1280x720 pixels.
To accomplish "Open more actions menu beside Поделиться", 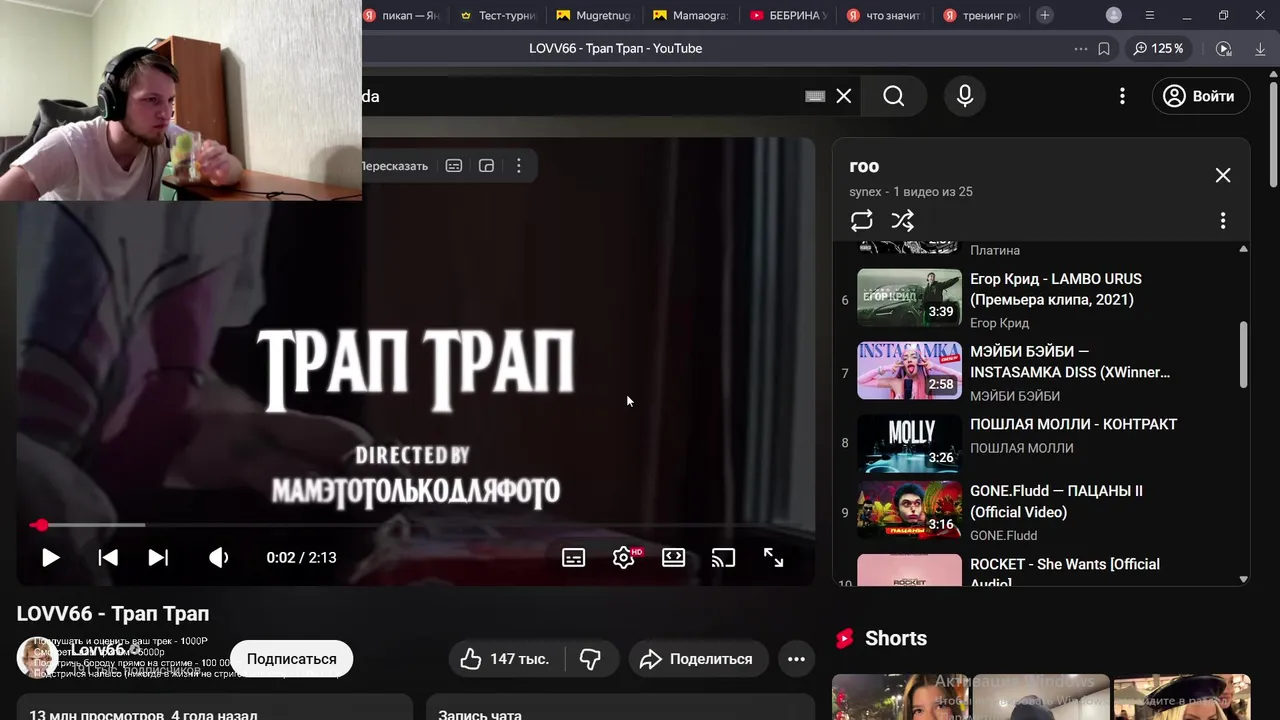I will tap(796, 659).
